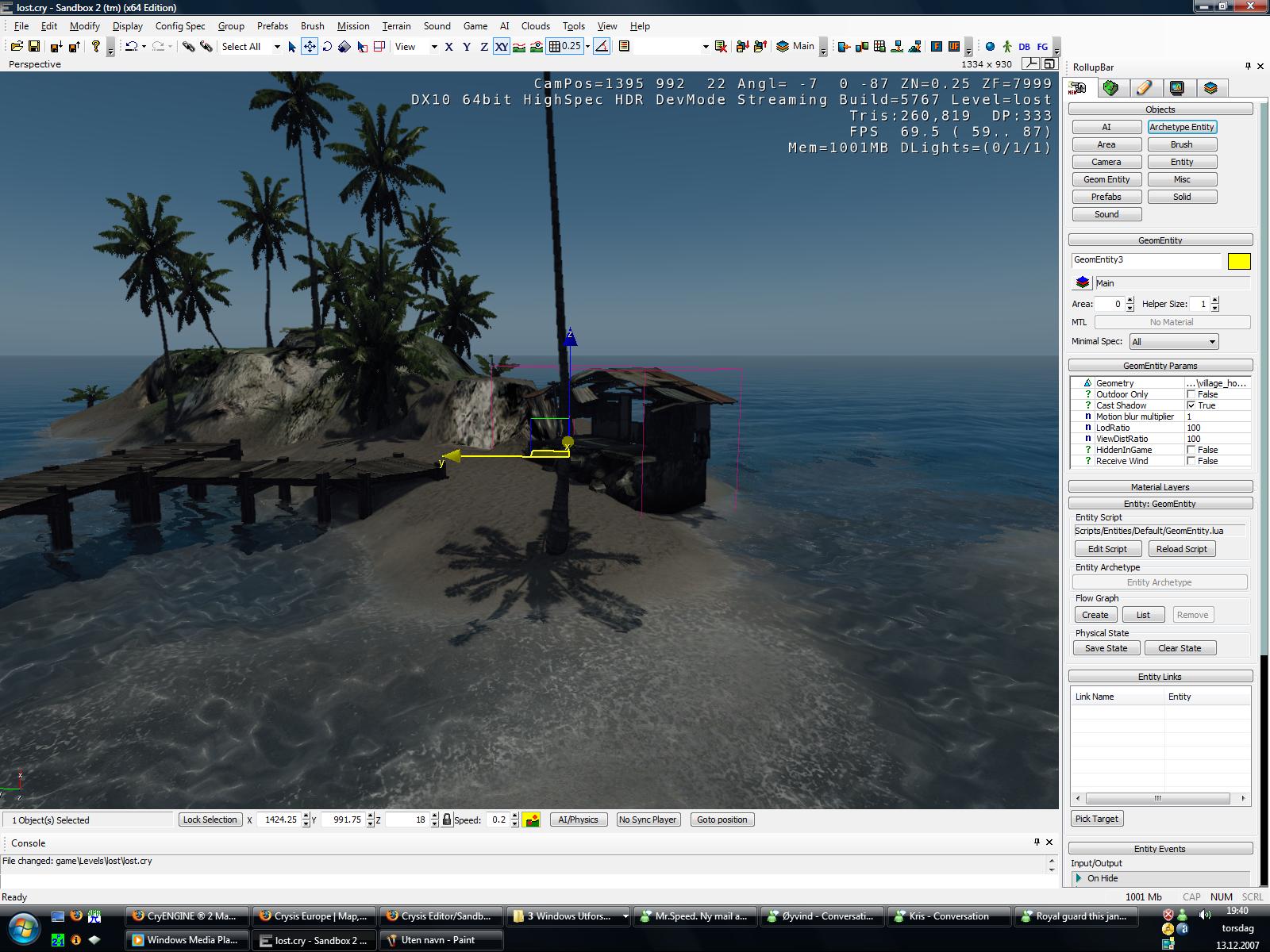Click the Undo arrow icon
This screenshot has width=1270, height=952.
[x=132, y=47]
